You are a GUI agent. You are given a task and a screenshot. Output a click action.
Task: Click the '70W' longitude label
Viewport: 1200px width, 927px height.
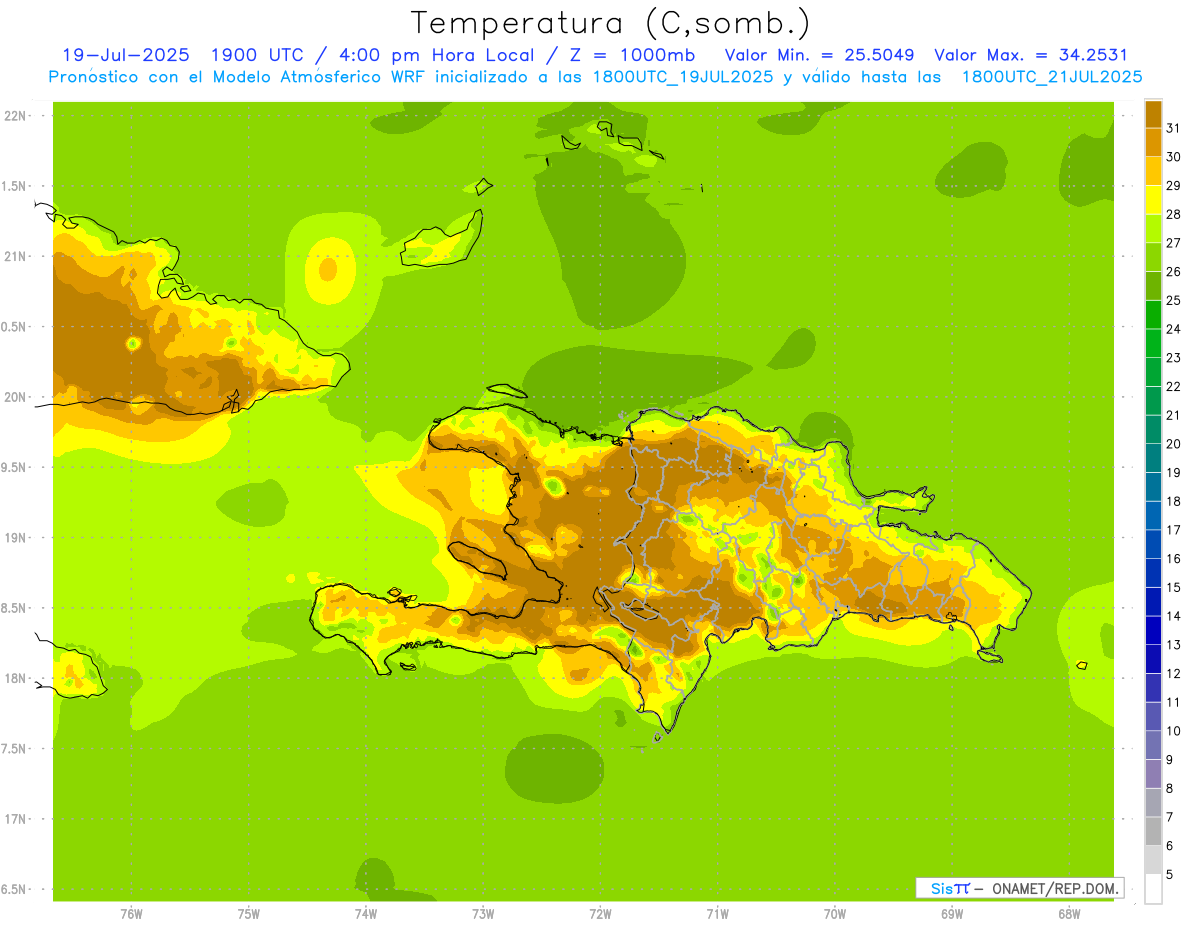click(x=834, y=914)
